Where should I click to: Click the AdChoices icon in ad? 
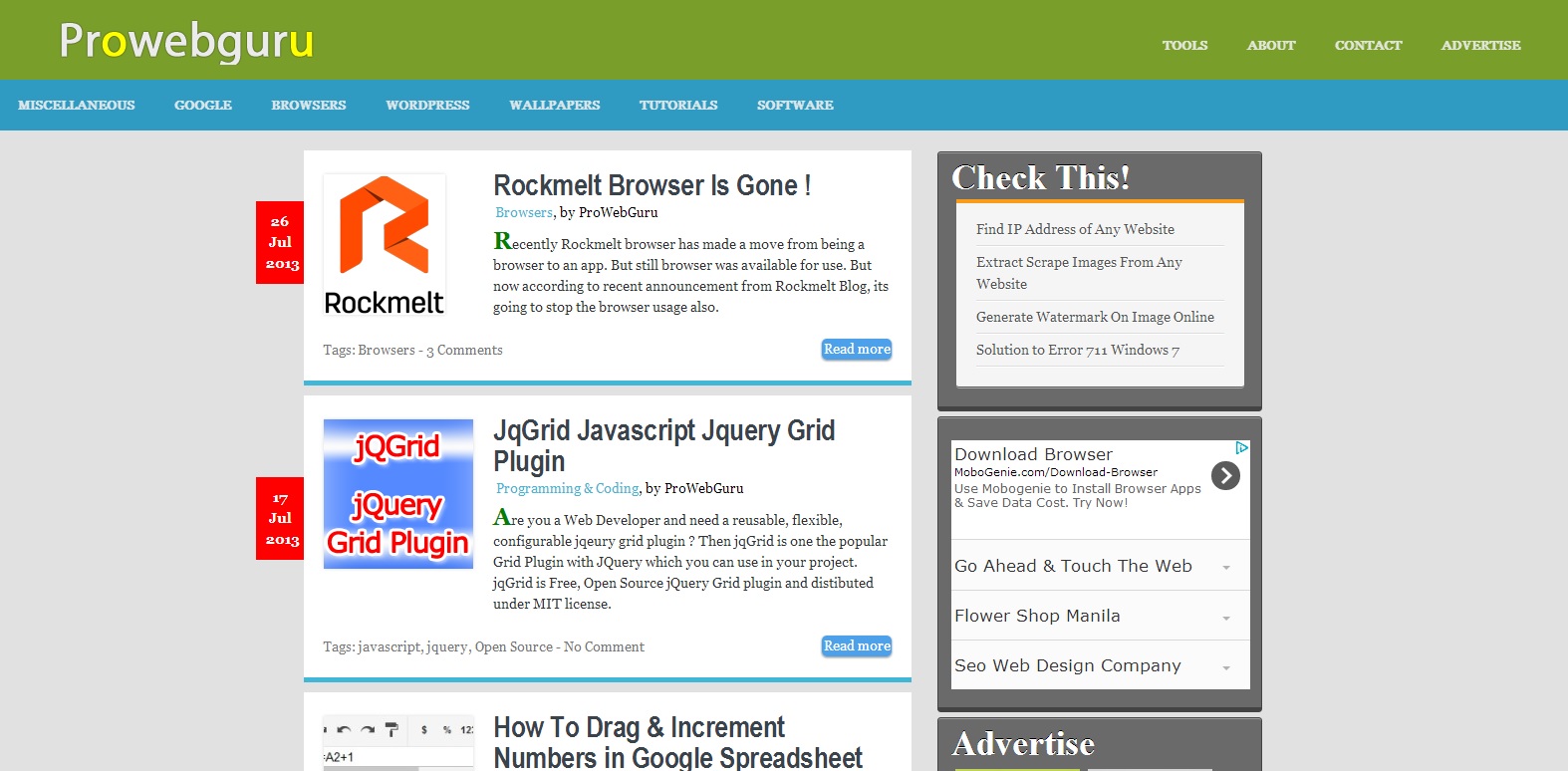pos(1241,448)
